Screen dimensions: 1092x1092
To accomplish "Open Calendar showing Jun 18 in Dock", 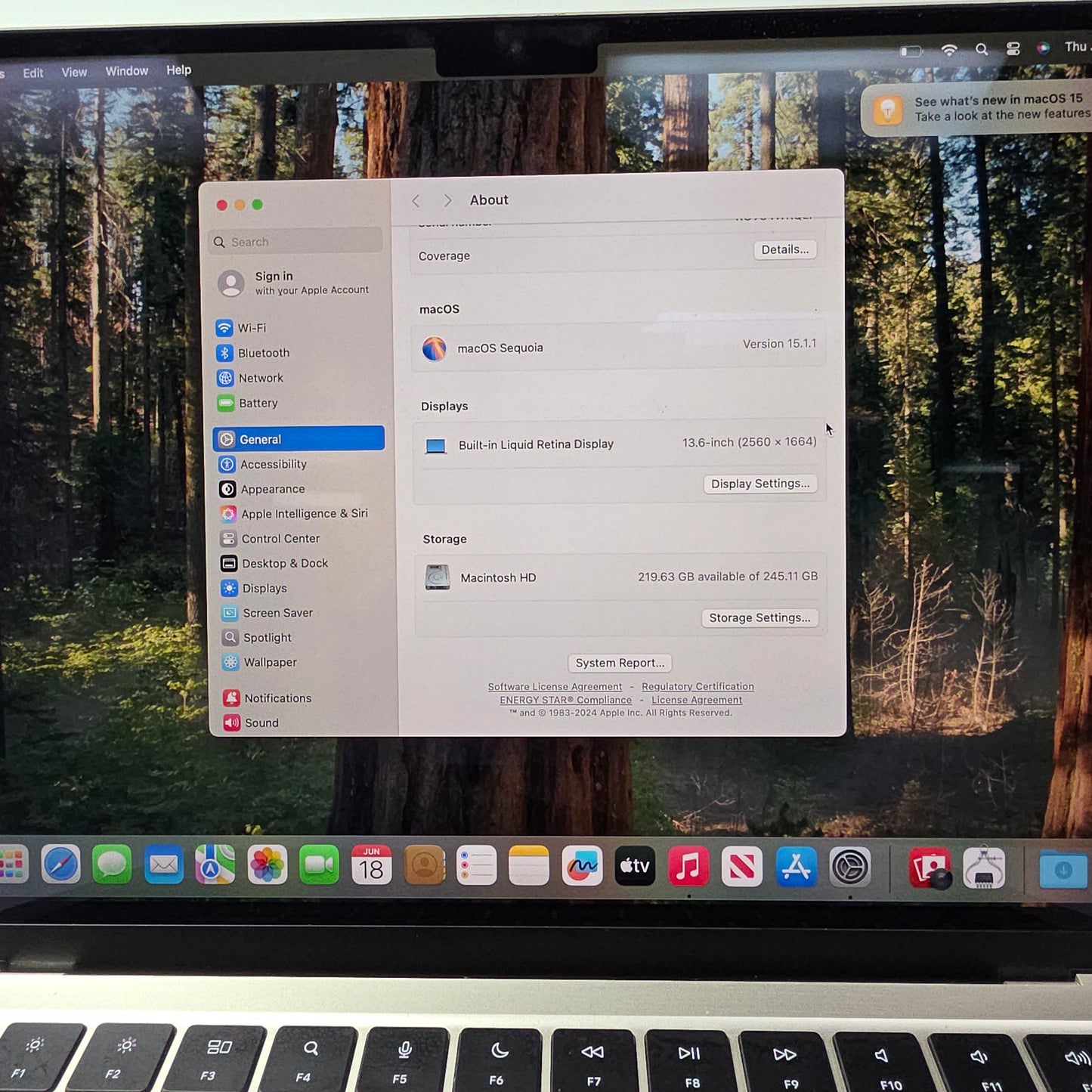I will pos(371,865).
